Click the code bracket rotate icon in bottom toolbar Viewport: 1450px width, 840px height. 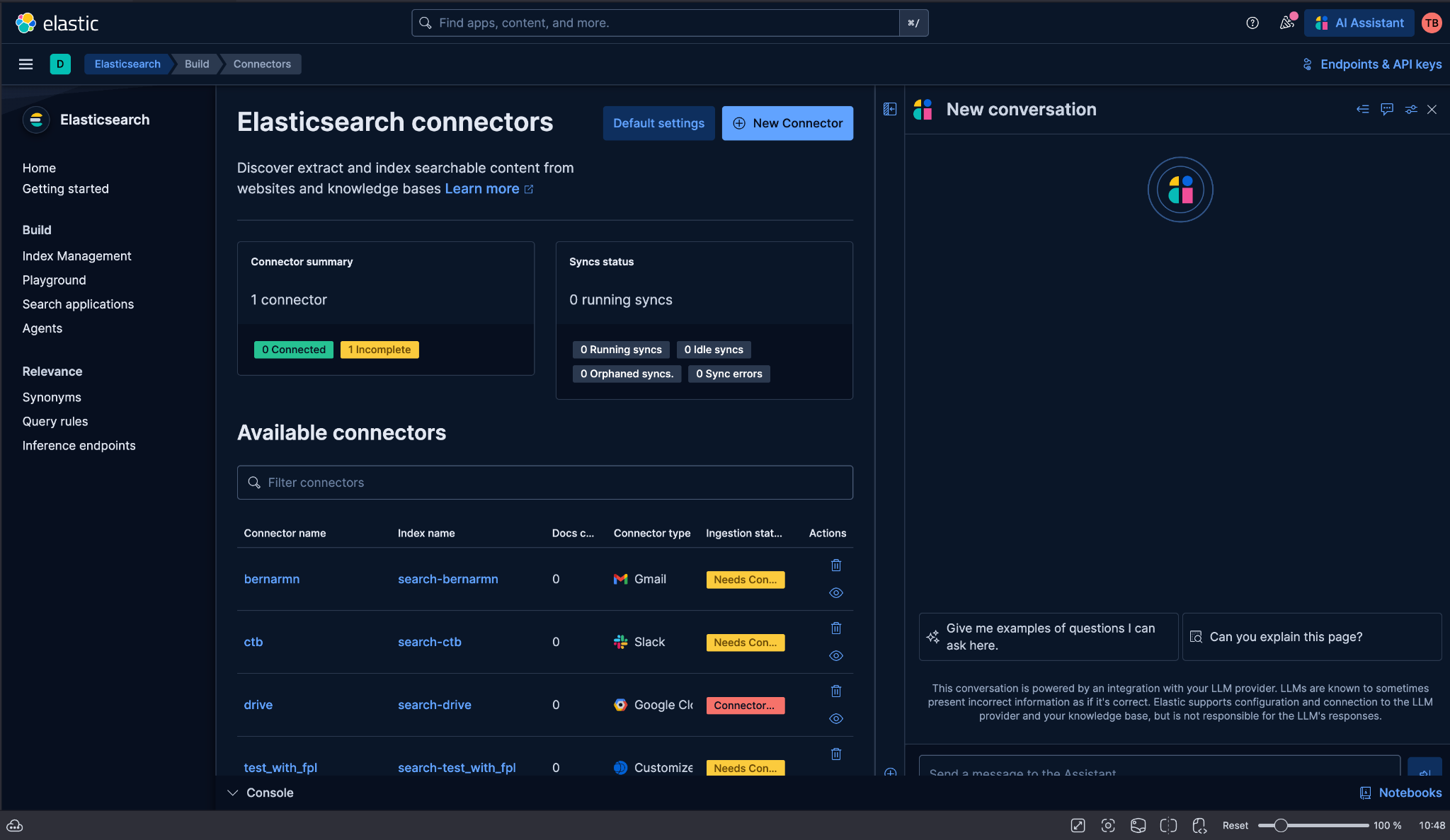pyautogui.click(x=1199, y=825)
